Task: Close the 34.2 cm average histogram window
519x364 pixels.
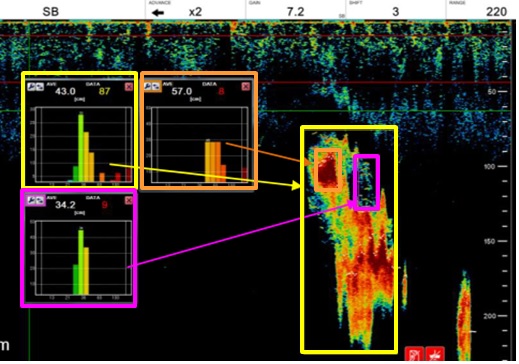Action: click(129, 200)
